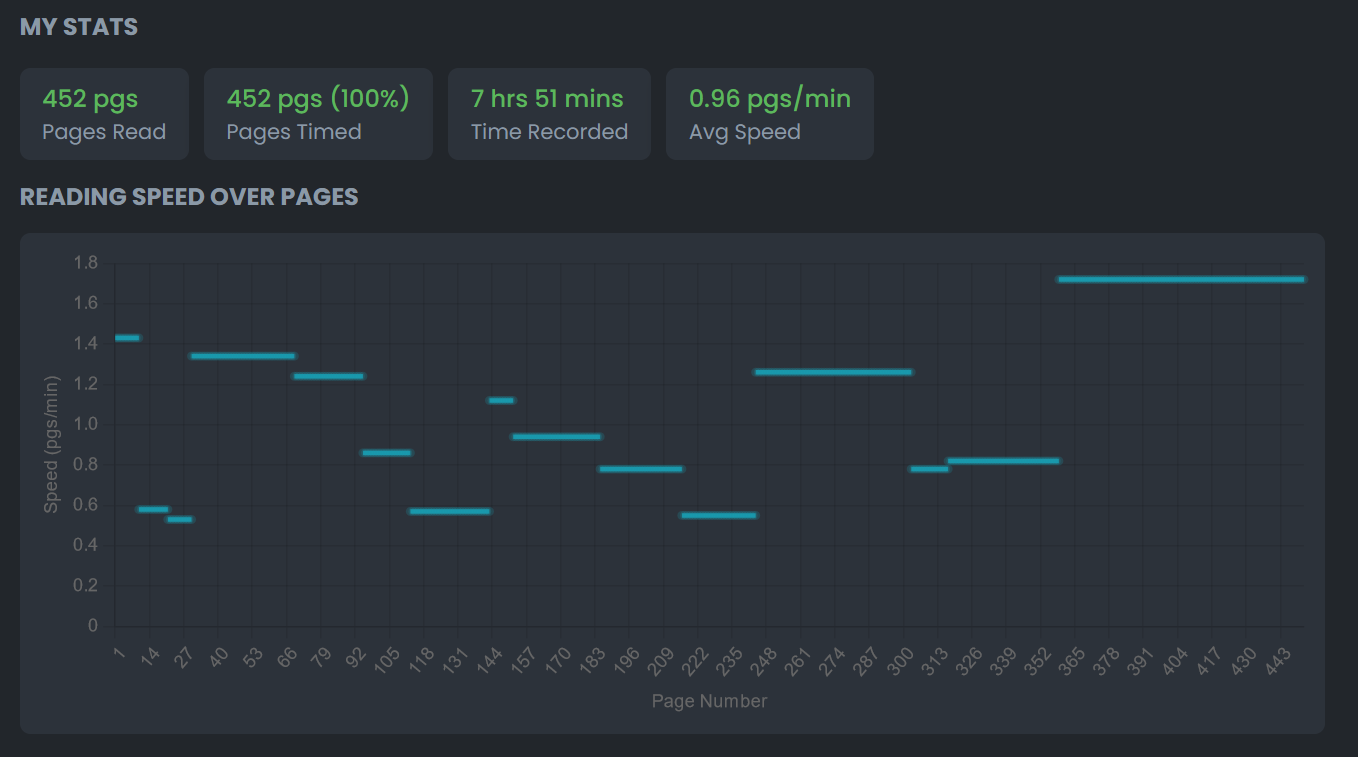The height and width of the screenshot is (757, 1358).
Task: Click the Reading Speed Over Pages heading
Action: click(189, 197)
